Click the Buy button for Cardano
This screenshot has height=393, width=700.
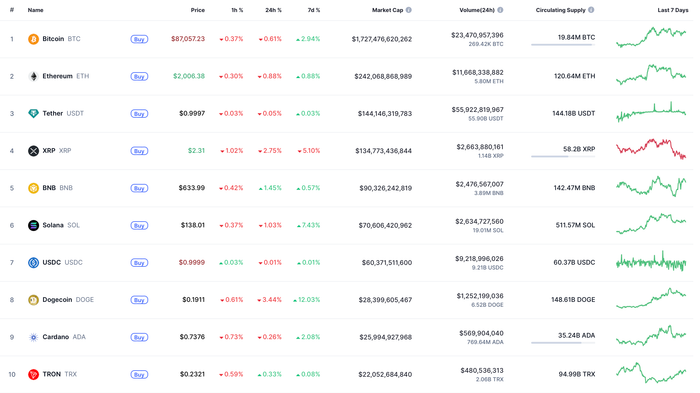[139, 337]
